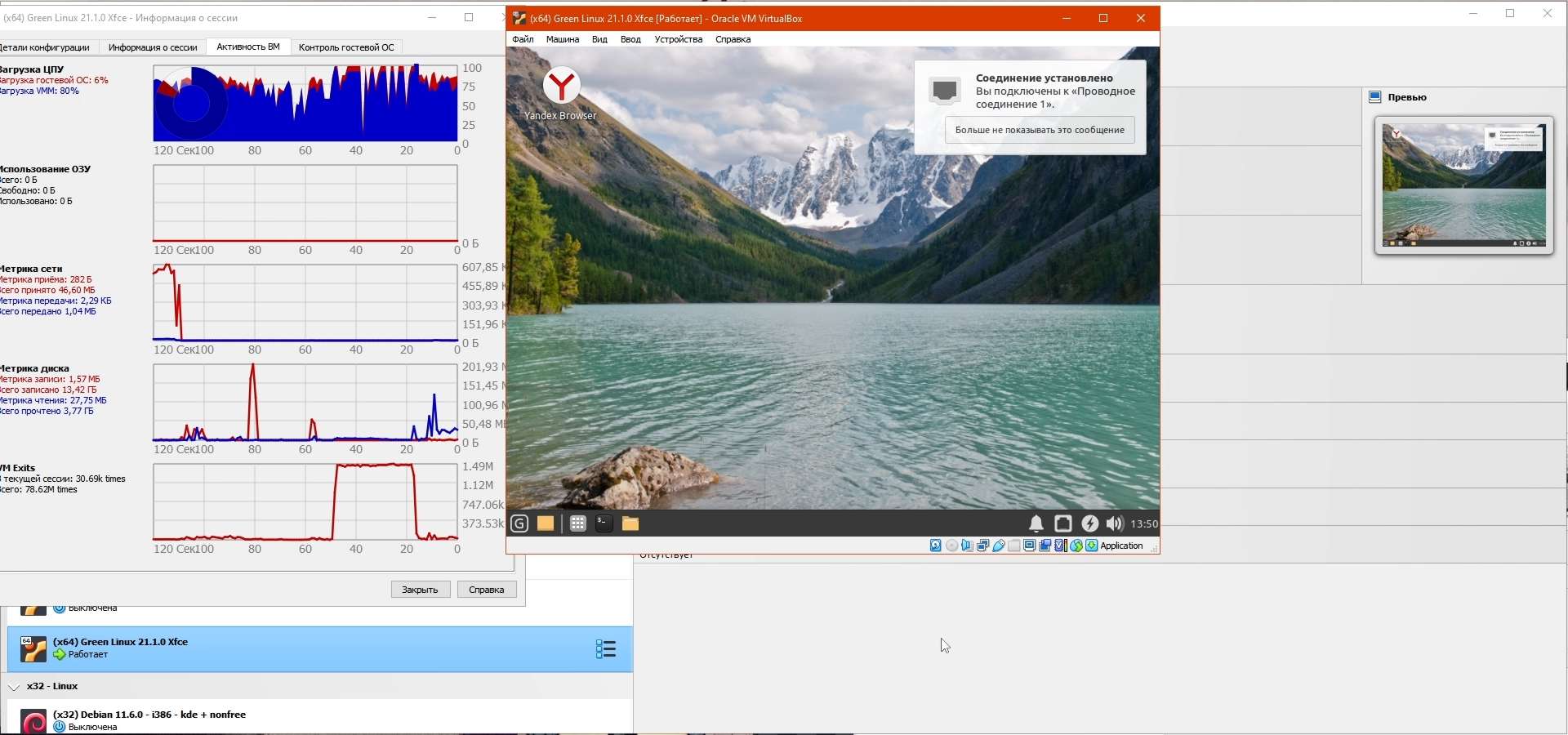
Task: Click the volume speaker icon in VM tray
Action: (1115, 524)
